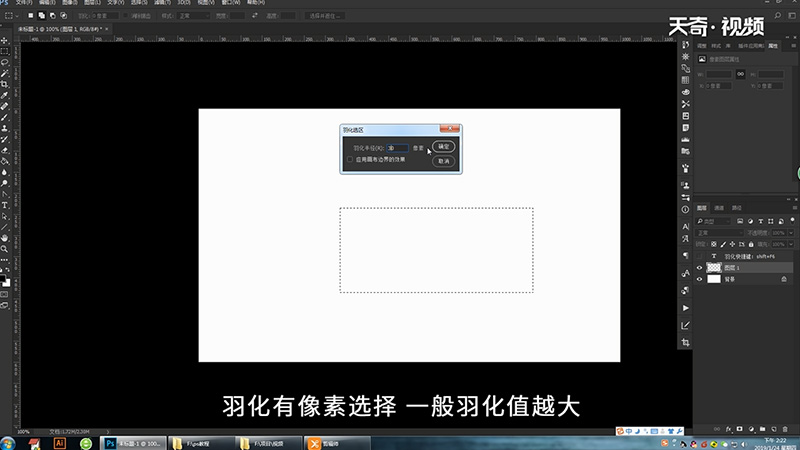Click the background color swatch
The width and height of the screenshot is (800, 450).
coord(7,283)
